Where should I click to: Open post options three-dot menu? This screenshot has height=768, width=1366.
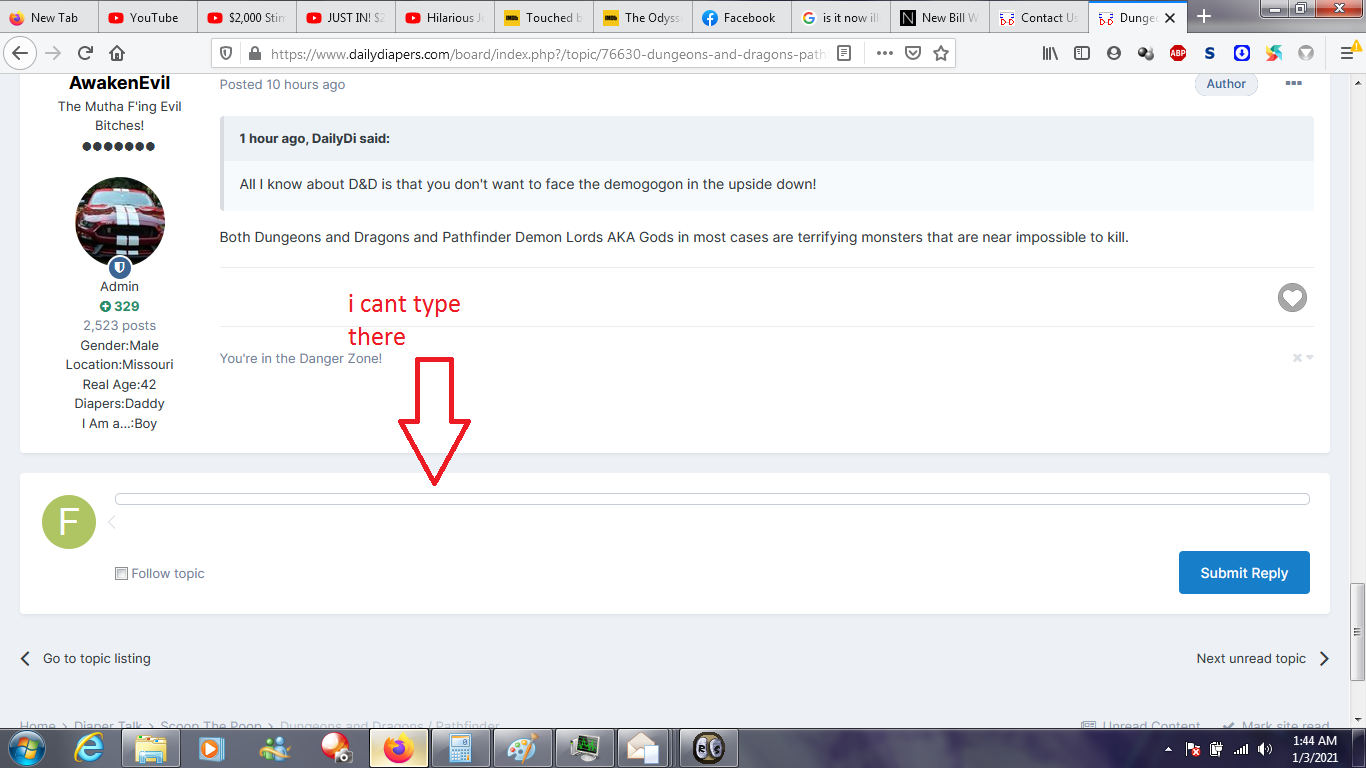click(x=1293, y=84)
